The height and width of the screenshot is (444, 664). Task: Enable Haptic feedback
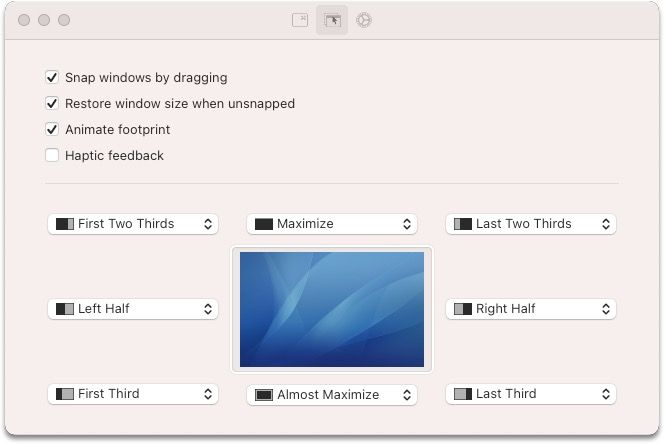(52, 155)
